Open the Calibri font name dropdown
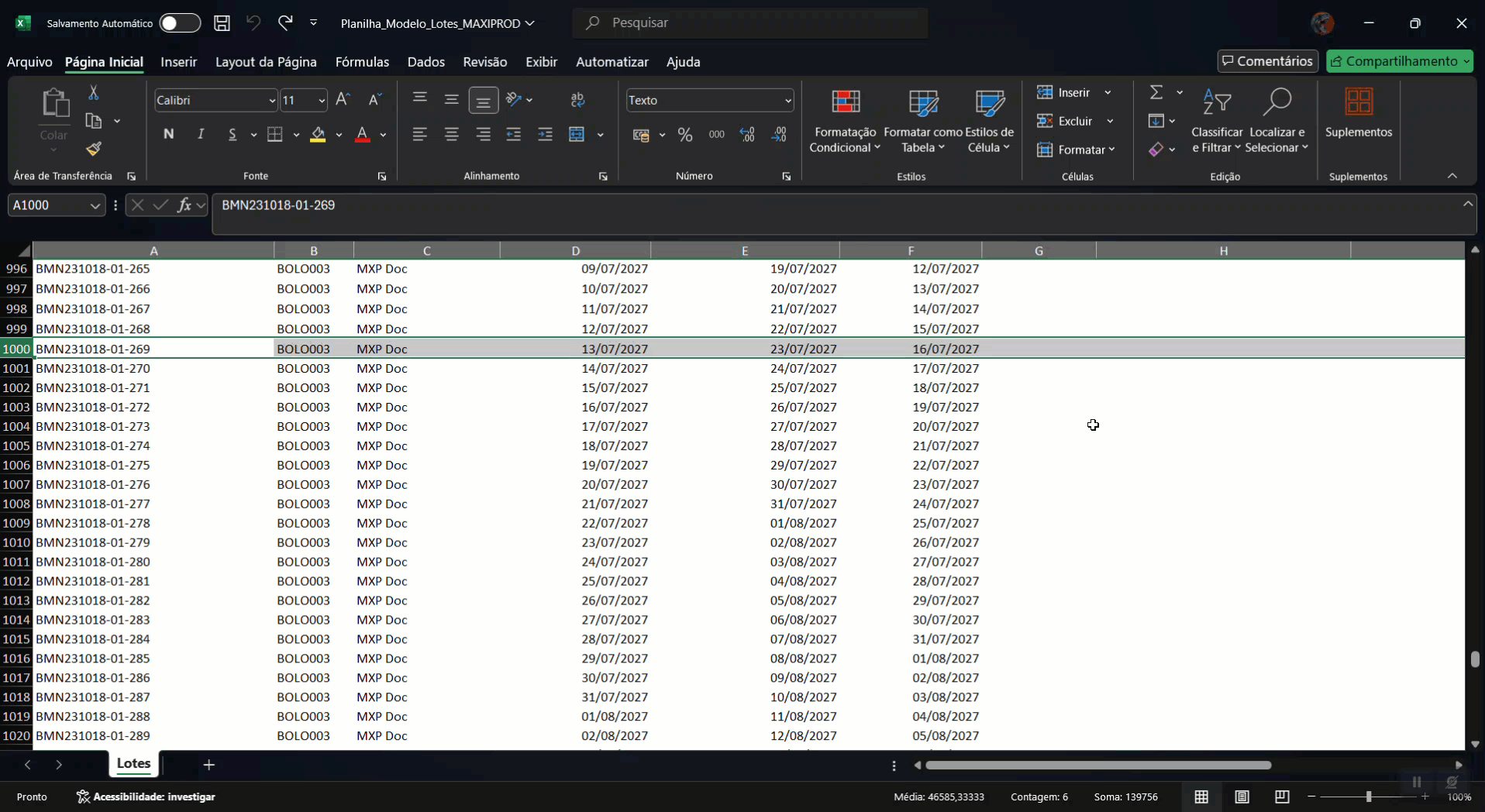1485x812 pixels. [x=271, y=101]
